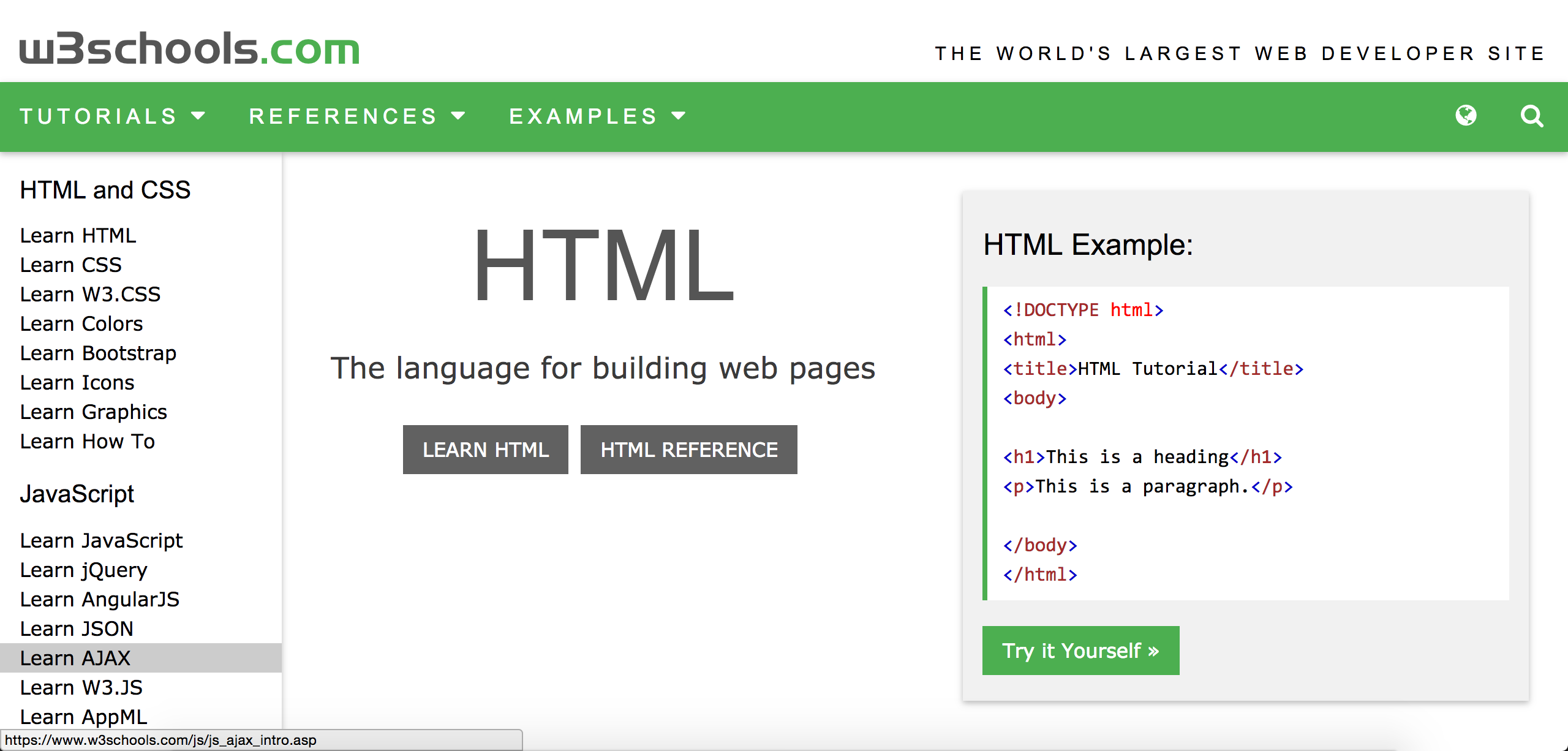Click the w3schools.com logo
Image resolution: width=1568 pixels, height=751 pixels.
(189, 48)
